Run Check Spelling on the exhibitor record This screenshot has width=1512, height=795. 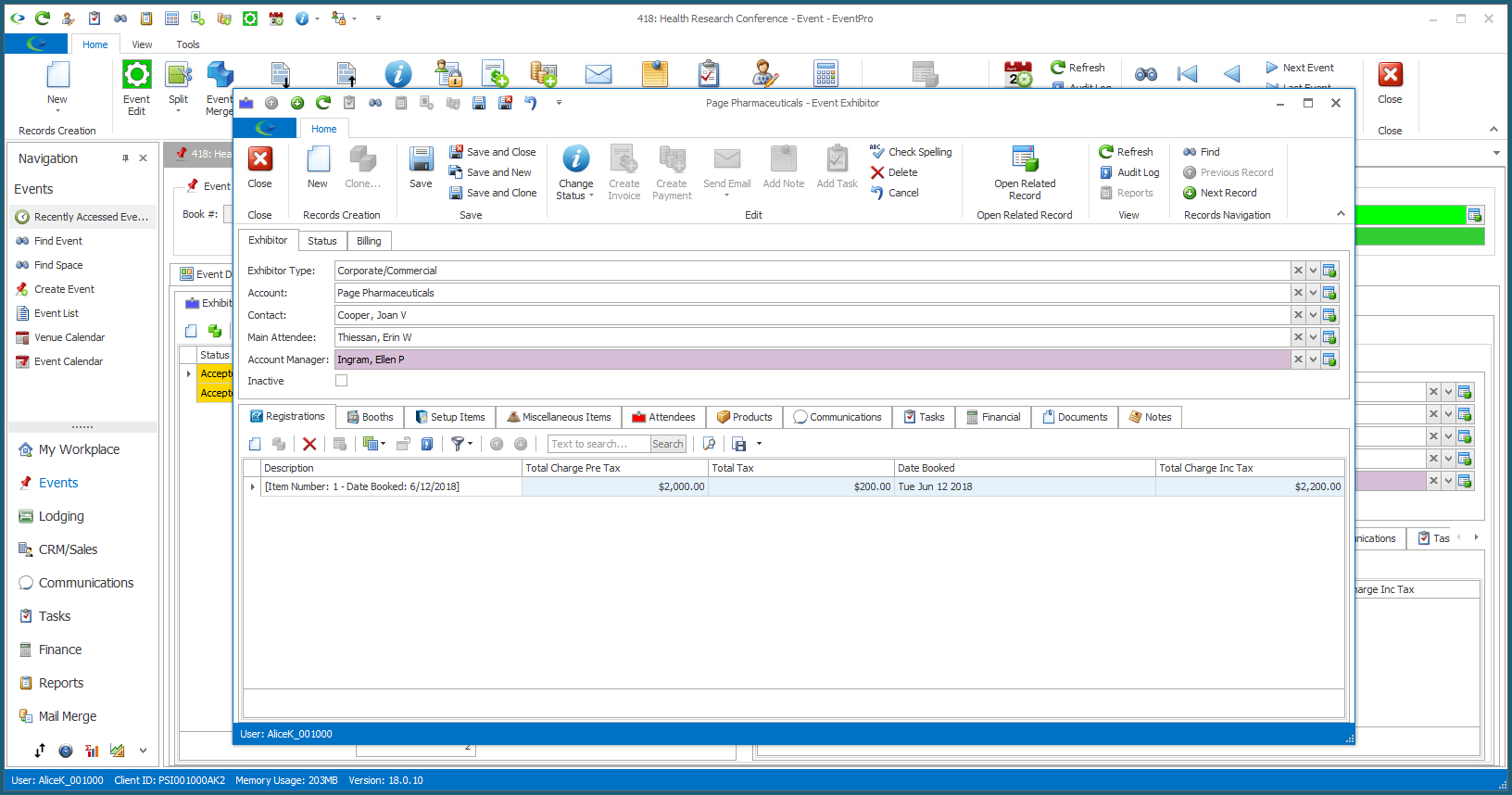coord(911,152)
